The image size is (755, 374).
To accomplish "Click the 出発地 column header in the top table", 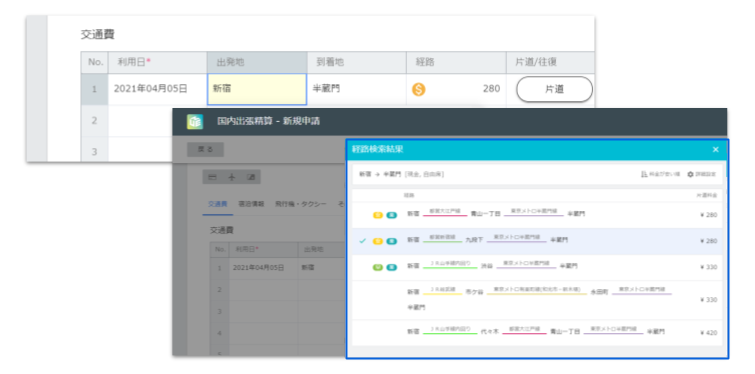I will click(257, 63).
